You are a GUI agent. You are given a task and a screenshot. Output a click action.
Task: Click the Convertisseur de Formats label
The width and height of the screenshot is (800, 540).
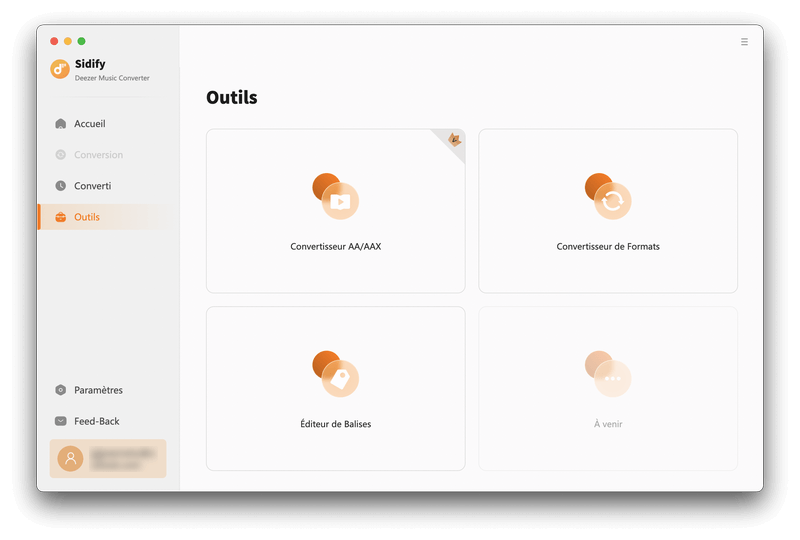(x=608, y=247)
